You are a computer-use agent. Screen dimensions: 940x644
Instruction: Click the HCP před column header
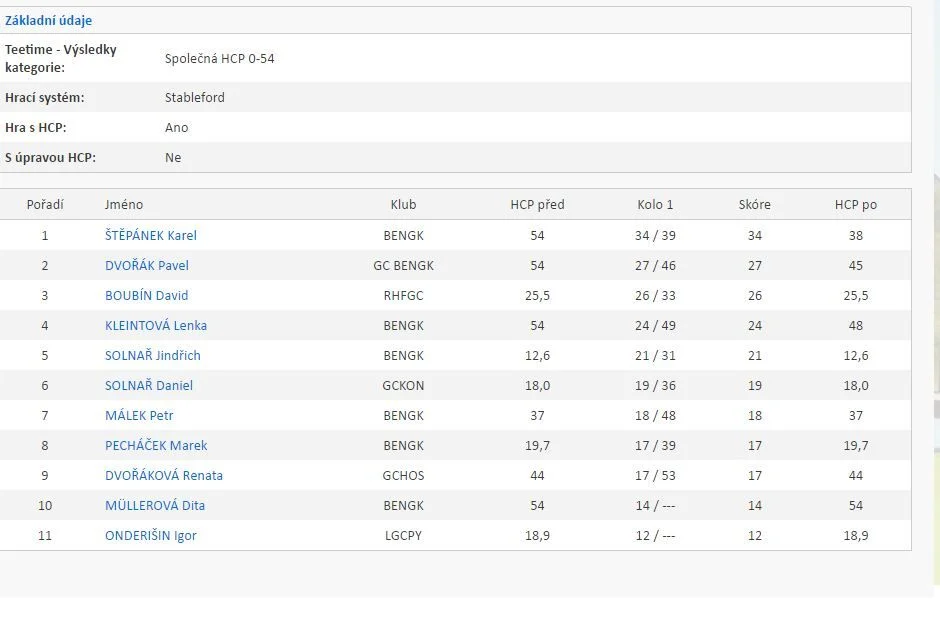(538, 204)
